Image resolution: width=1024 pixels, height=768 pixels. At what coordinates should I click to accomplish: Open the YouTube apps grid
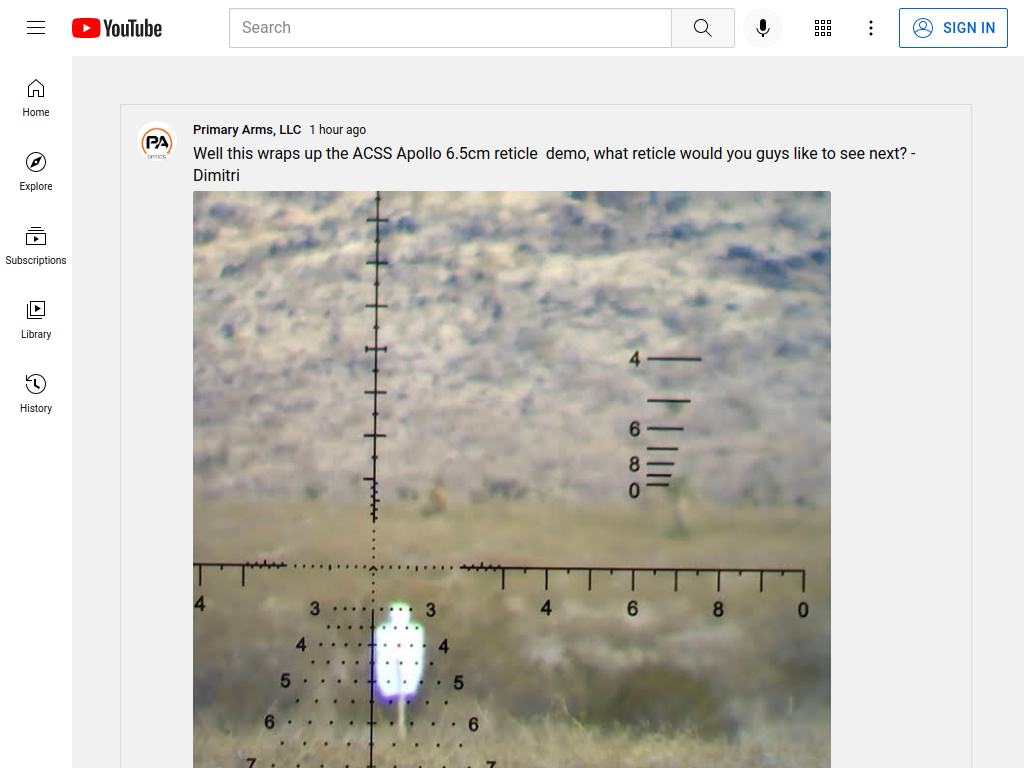823,28
